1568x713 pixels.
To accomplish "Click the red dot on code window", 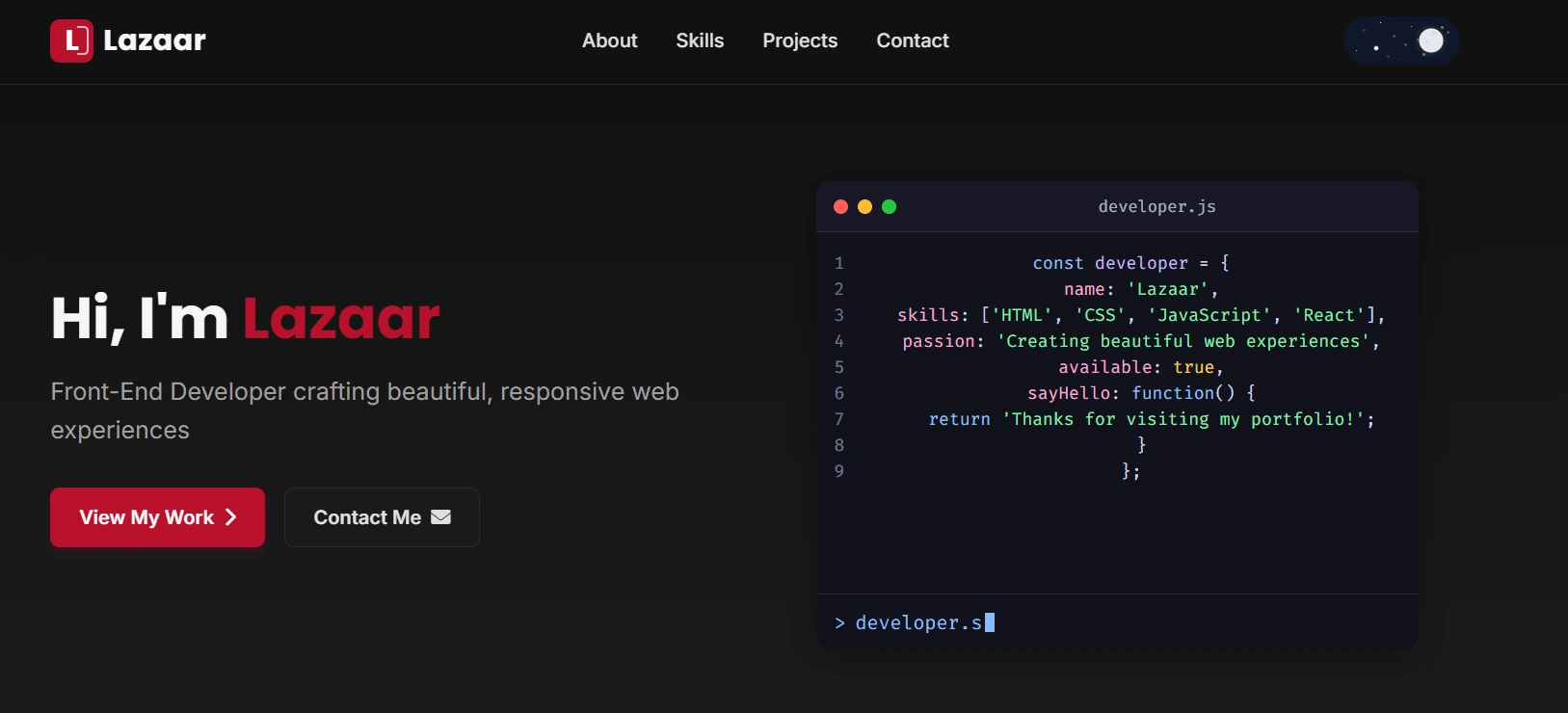I will click(x=840, y=206).
